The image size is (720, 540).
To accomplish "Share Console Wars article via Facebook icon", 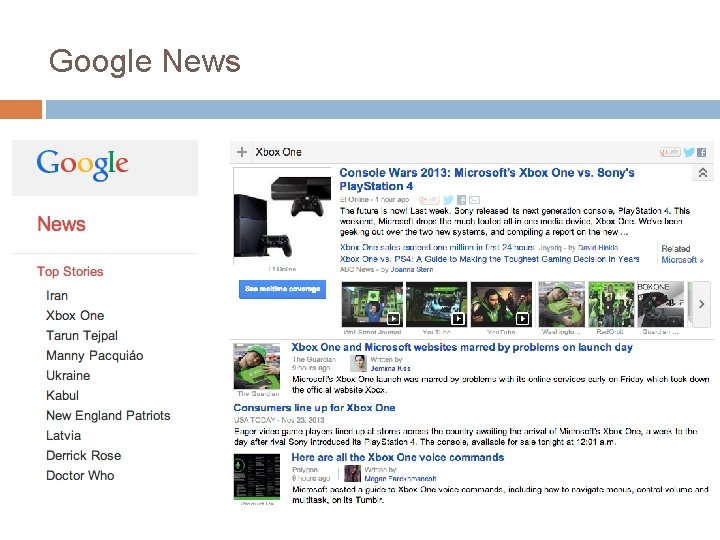I will (x=461, y=199).
